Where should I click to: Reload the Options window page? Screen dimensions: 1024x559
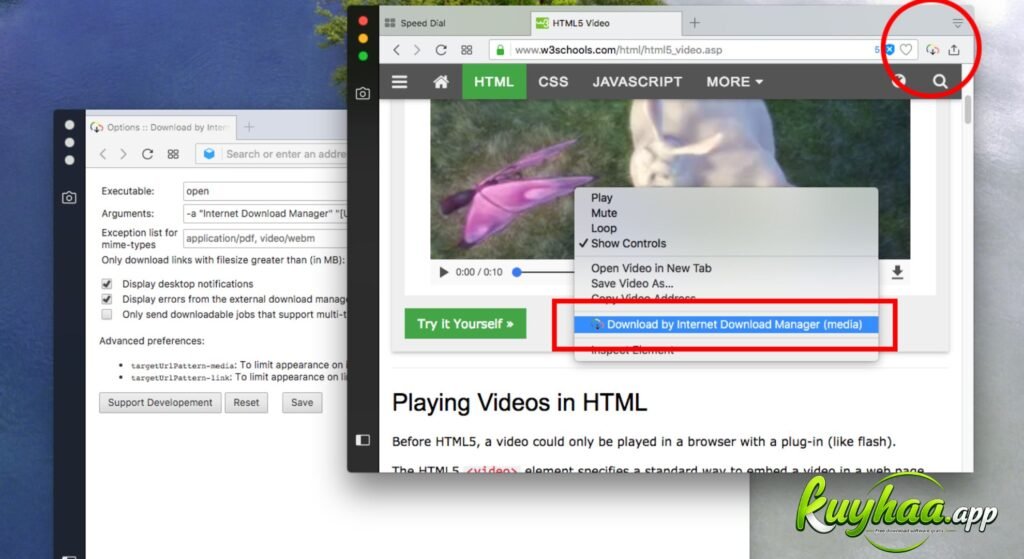pyautogui.click(x=148, y=154)
